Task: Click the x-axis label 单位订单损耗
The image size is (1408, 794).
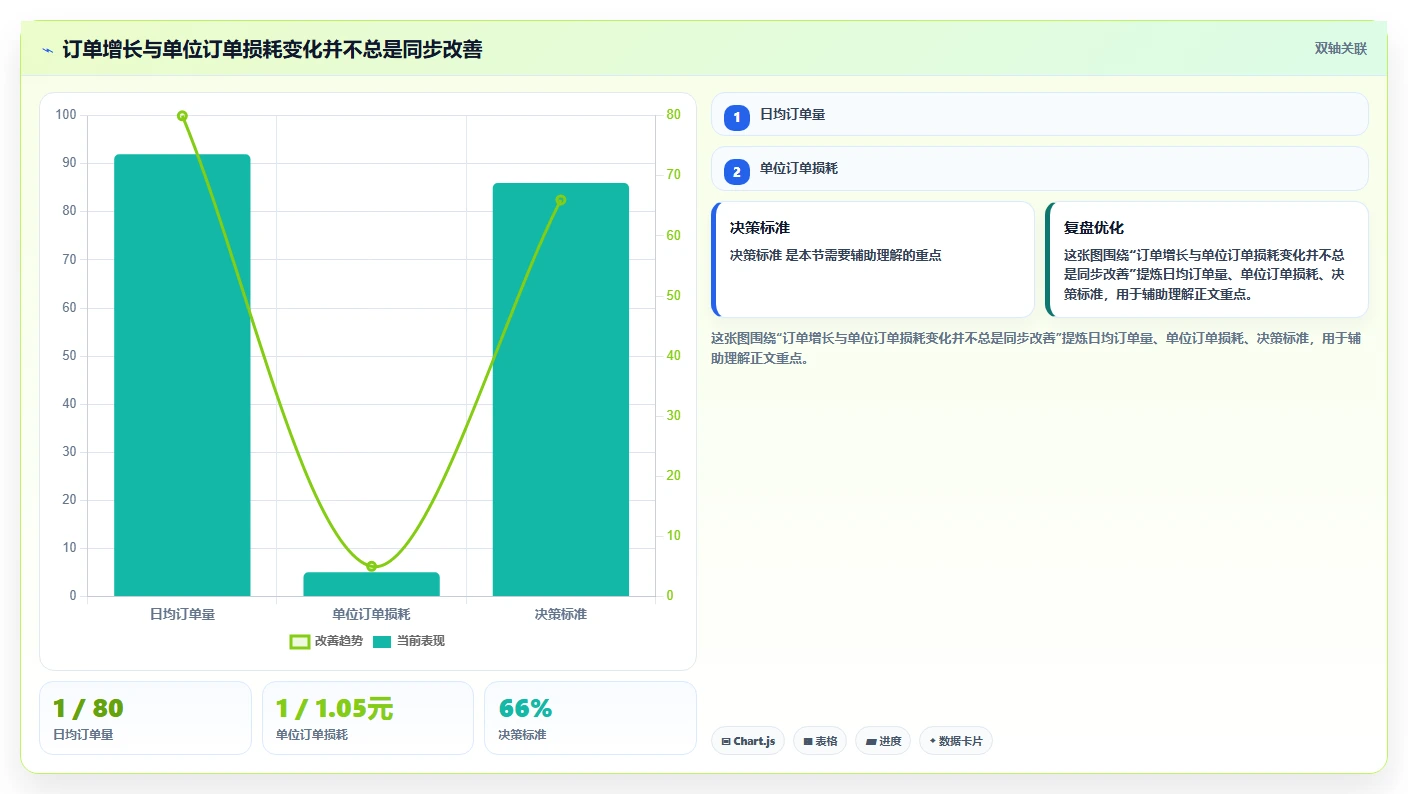Action: (x=371, y=614)
